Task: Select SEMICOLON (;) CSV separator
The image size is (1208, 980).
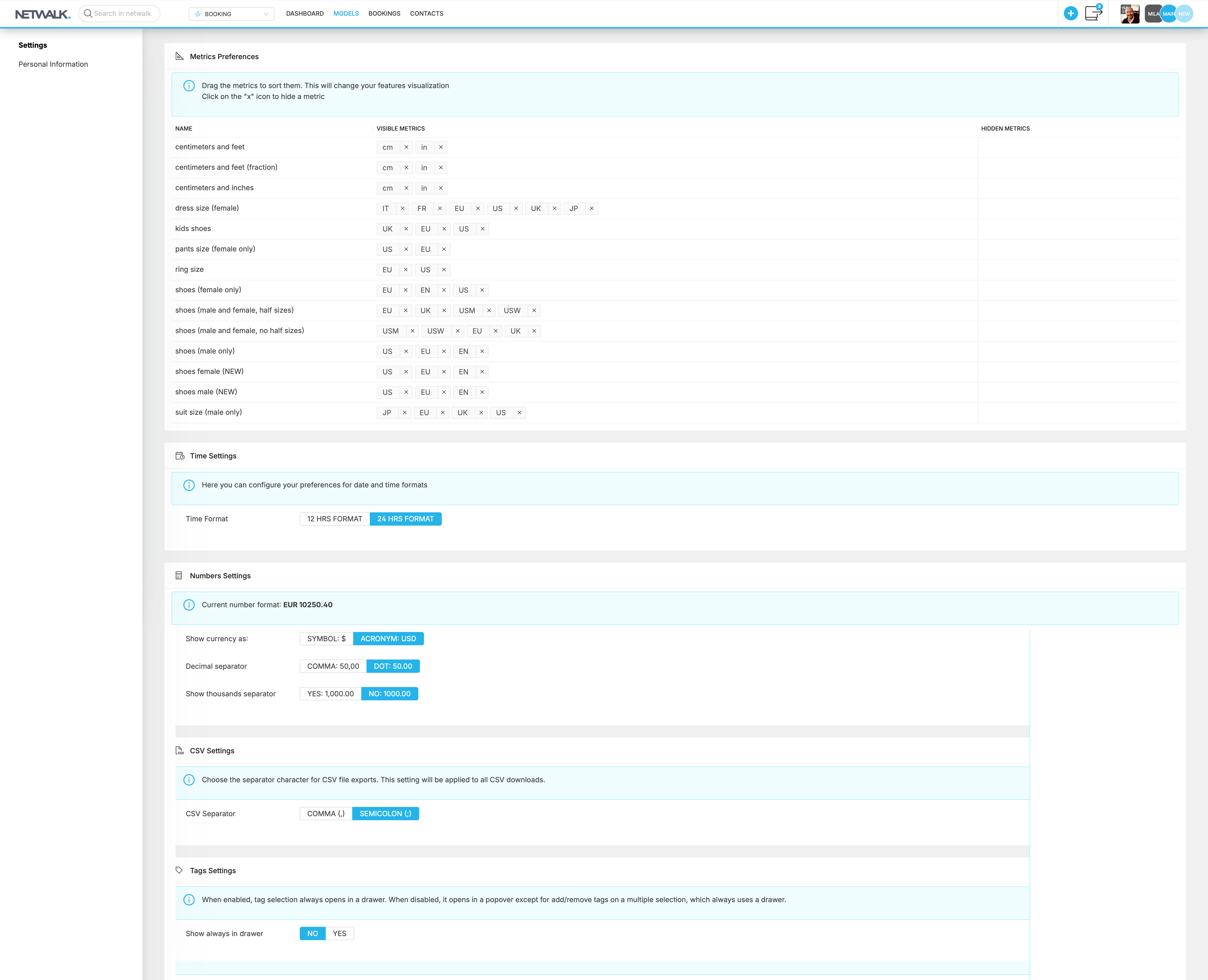Action: (386, 814)
